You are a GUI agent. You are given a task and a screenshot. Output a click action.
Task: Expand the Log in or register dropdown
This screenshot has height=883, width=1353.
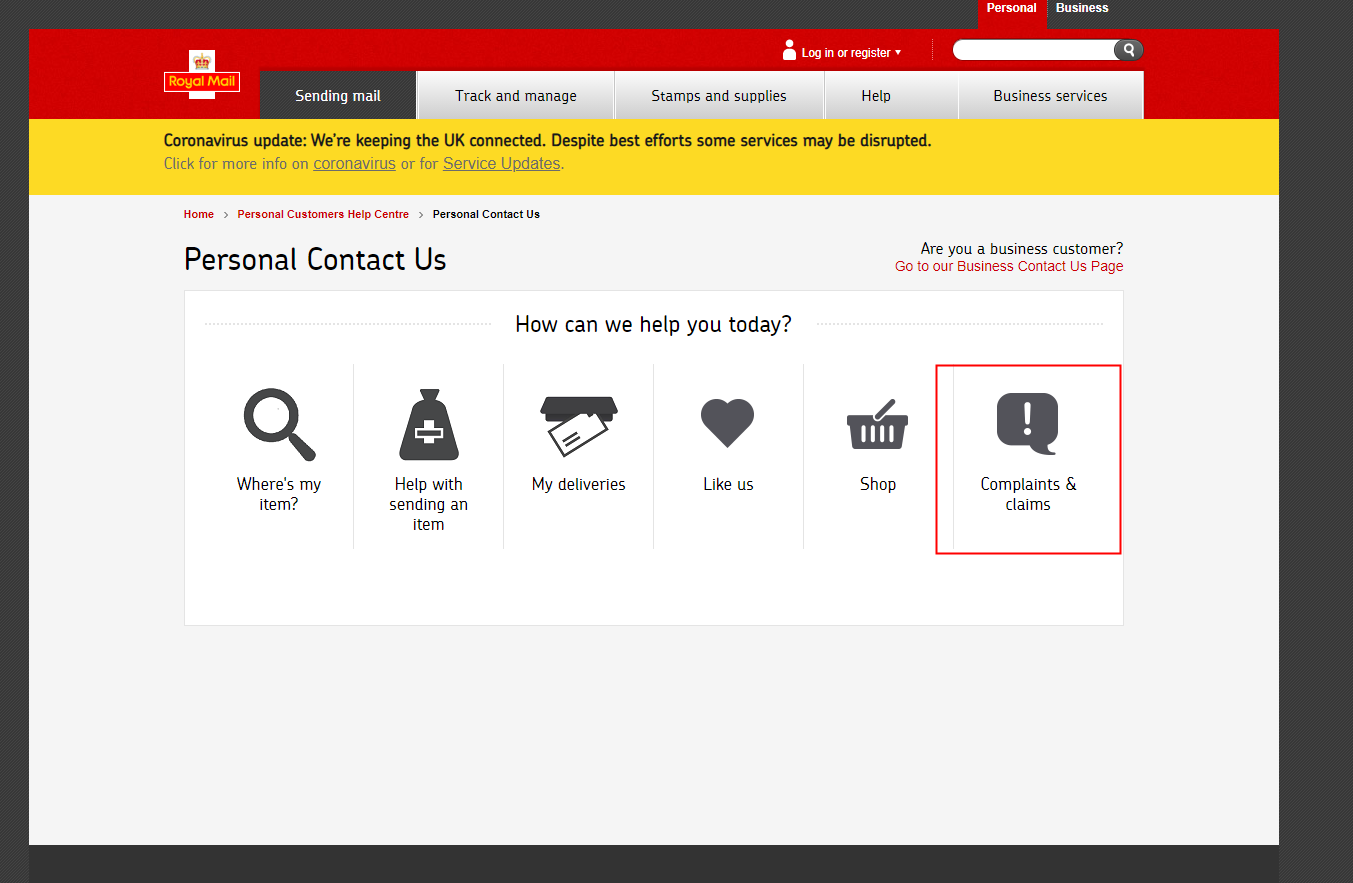coord(851,53)
